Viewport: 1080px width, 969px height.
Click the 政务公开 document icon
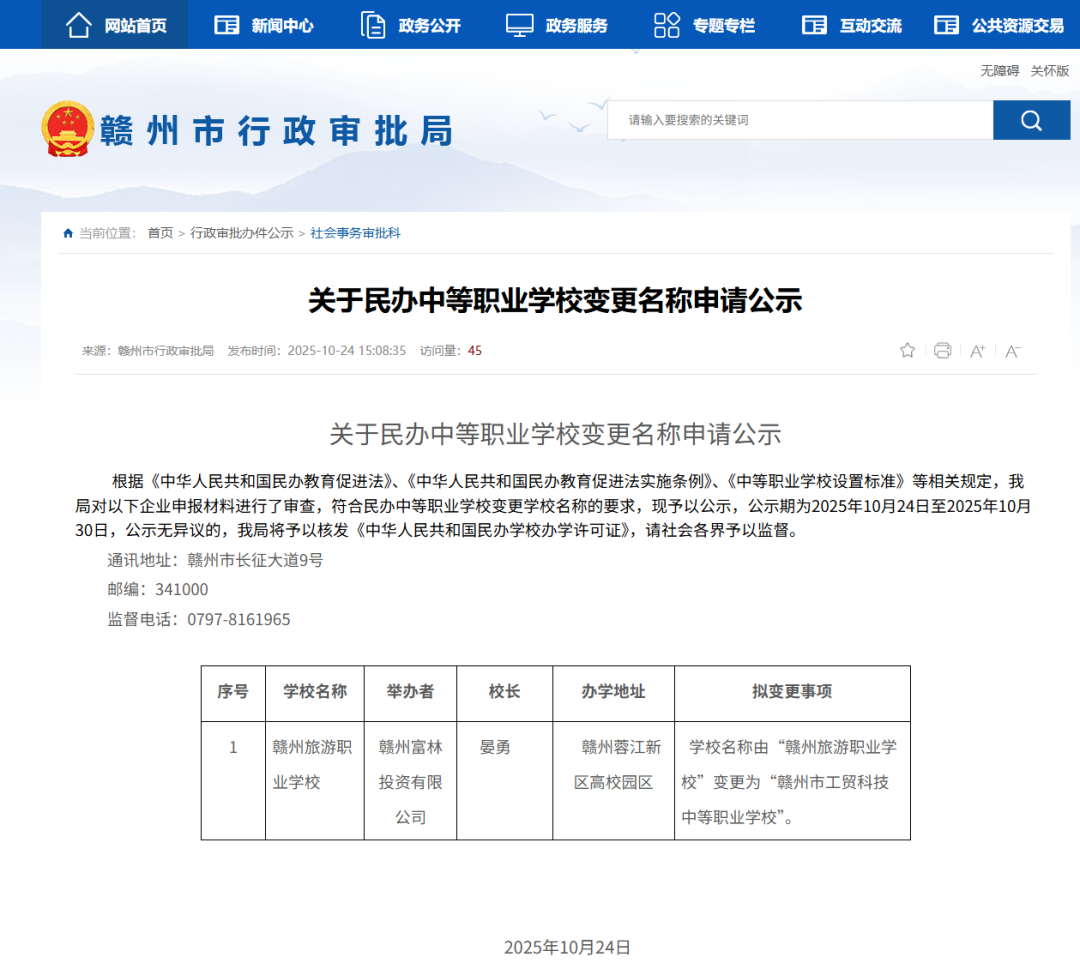coord(373,25)
